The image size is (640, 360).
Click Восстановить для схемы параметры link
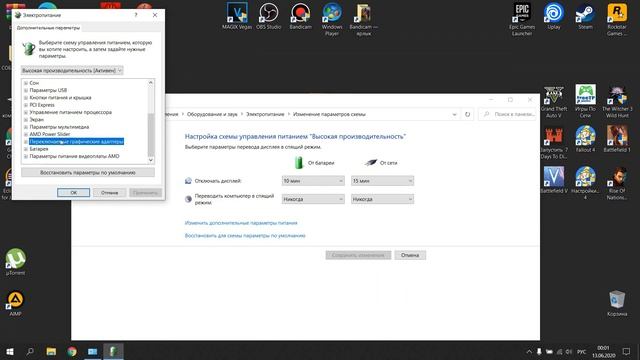pos(245,236)
